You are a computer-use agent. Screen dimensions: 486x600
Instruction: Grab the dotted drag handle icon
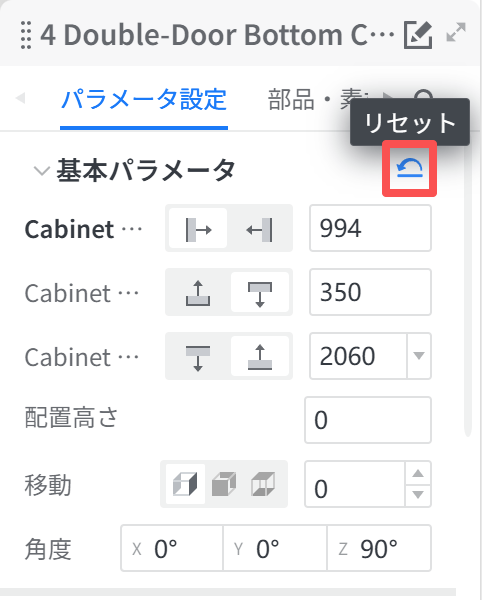[x=26, y=35]
